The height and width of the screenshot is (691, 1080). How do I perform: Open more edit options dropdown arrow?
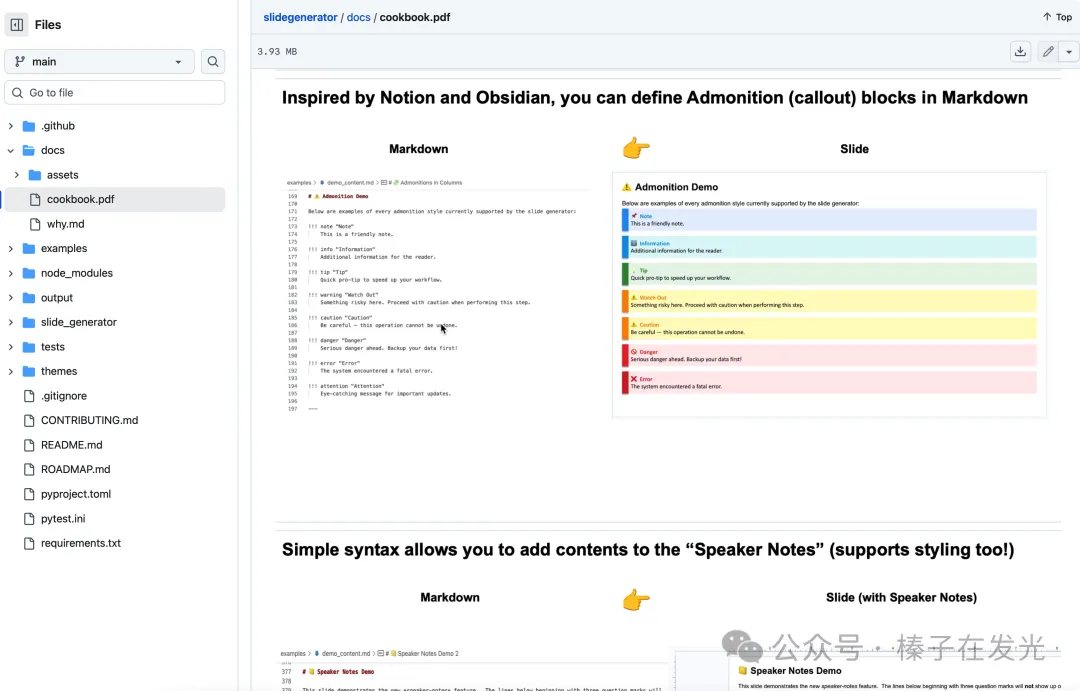click(x=1069, y=52)
